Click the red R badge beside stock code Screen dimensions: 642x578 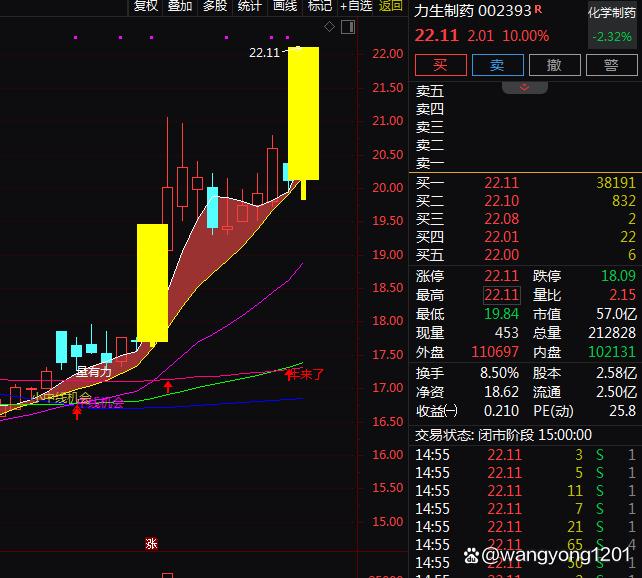(x=538, y=9)
